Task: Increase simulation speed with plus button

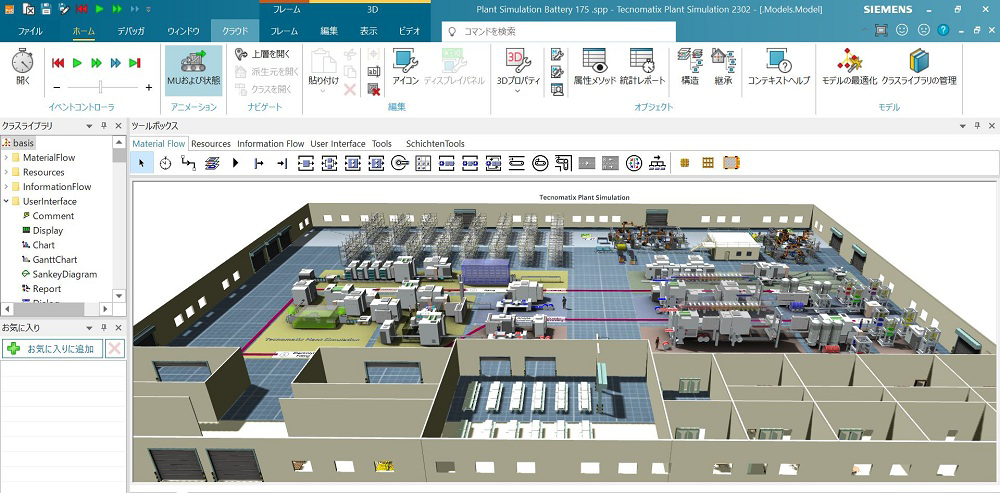Action: 149,87
